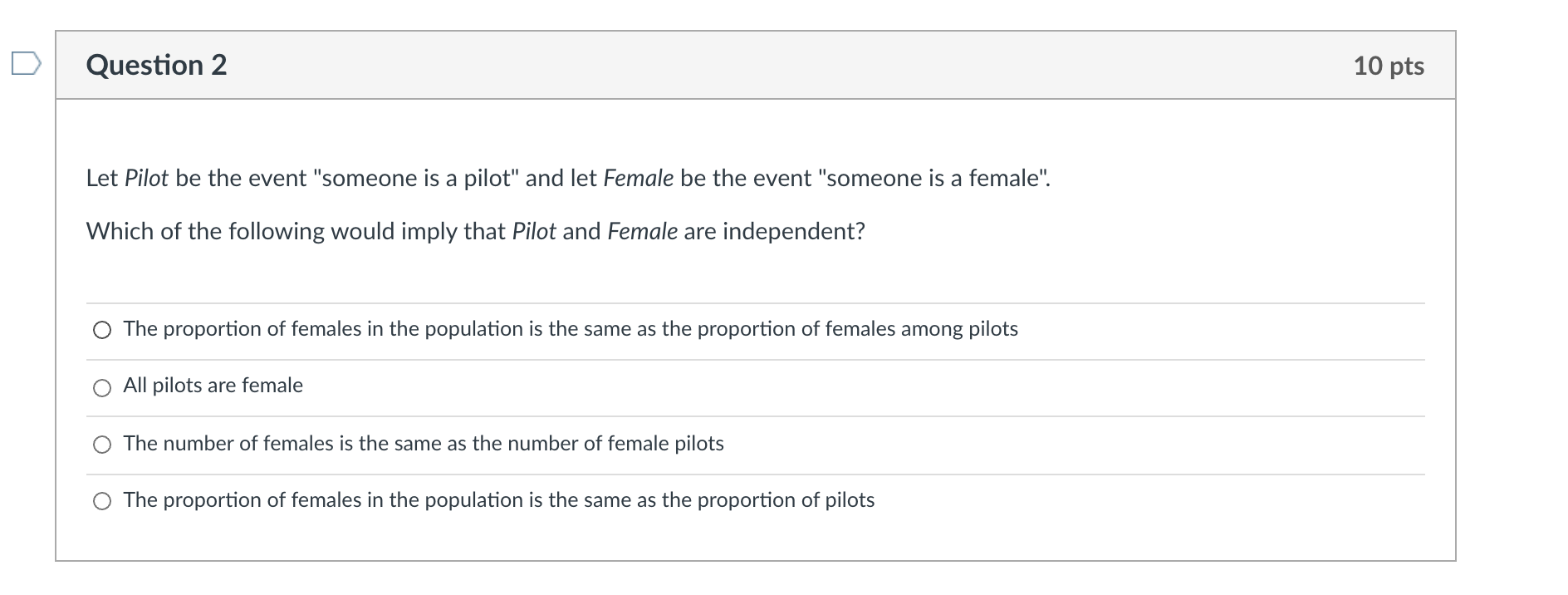Click the prompt 'Which of the following would imply'
Screen dimensions: 1568x595
coord(476,231)
